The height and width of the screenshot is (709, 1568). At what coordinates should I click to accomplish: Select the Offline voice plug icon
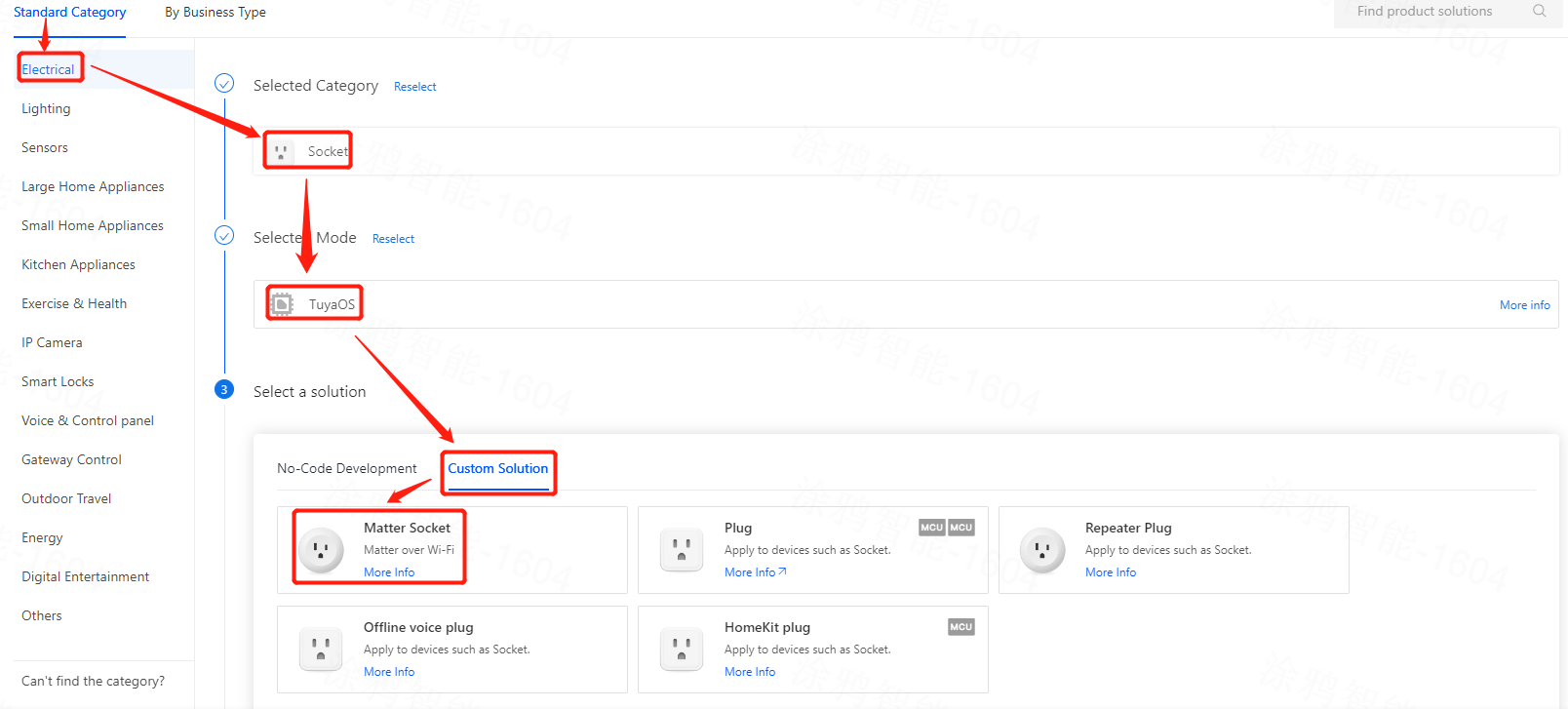point(321,650)
